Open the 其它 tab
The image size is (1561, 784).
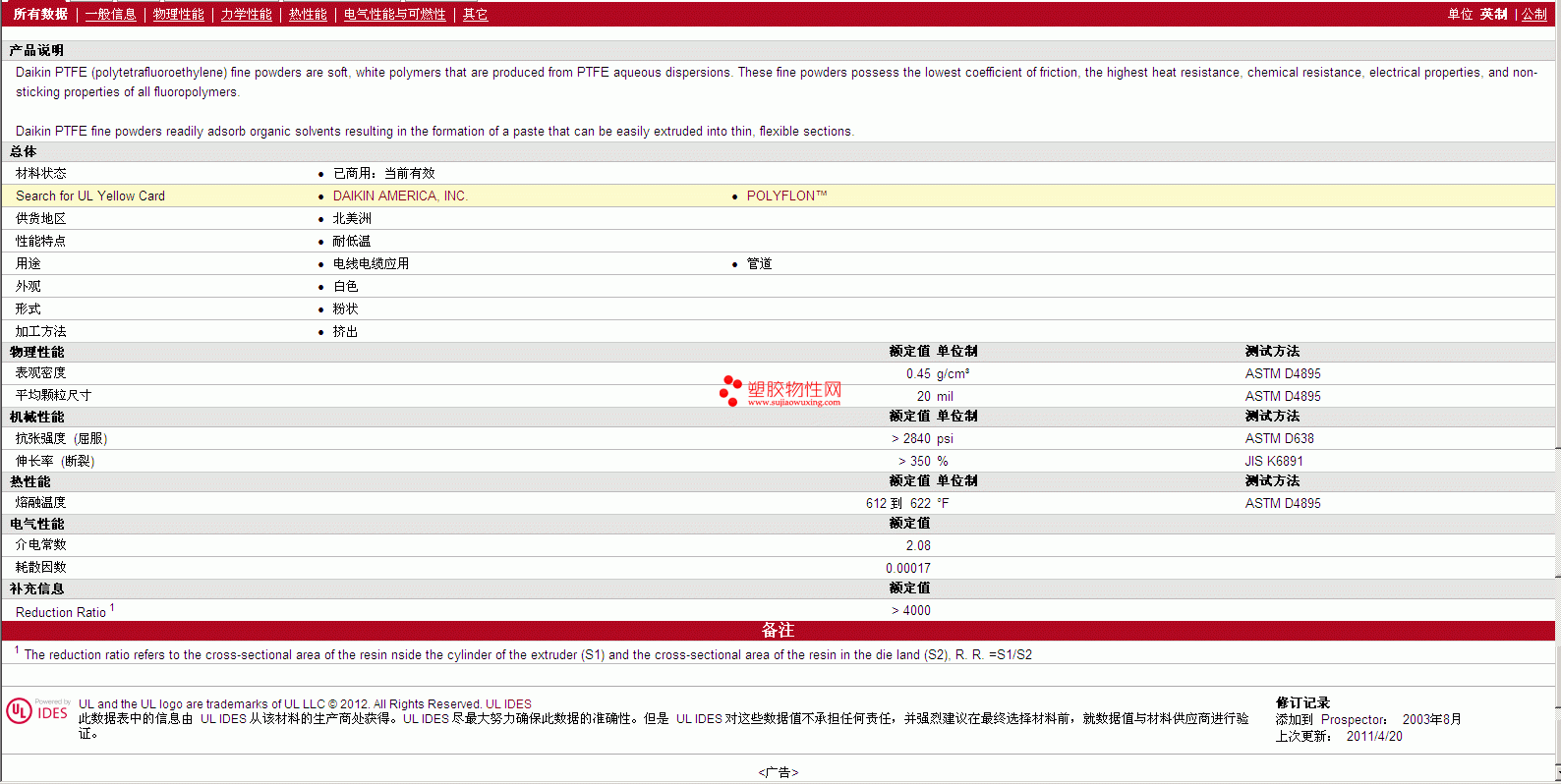coord(475,14)
